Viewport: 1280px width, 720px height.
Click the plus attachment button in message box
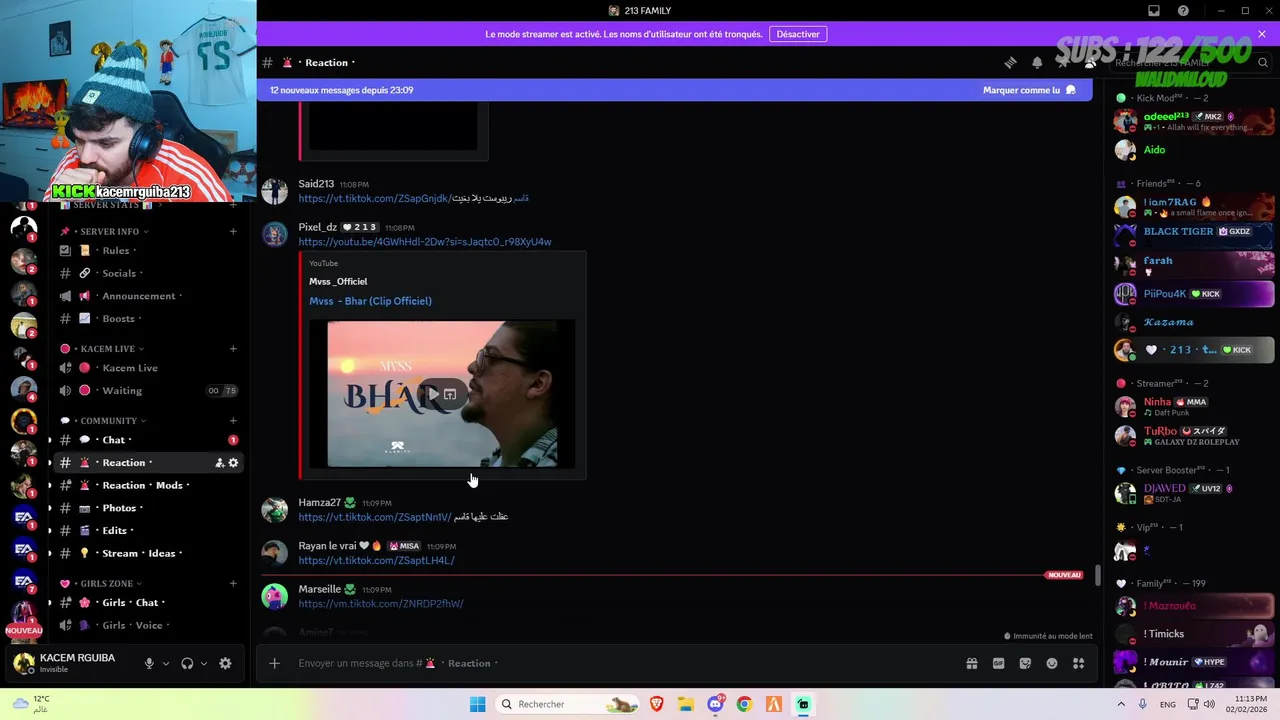274,663
